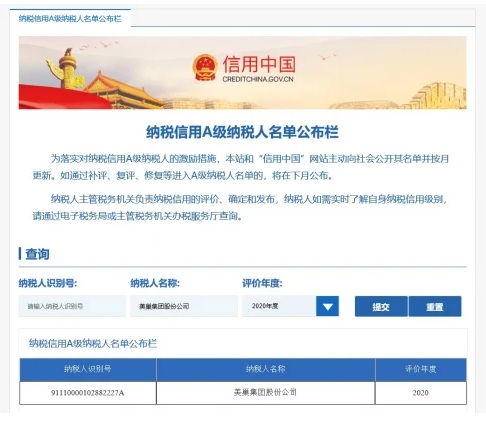Click the CREDITCHINA.GOV.CN text in the banner
This screenshot has width=486, height=422.
[x=258, y=79]
